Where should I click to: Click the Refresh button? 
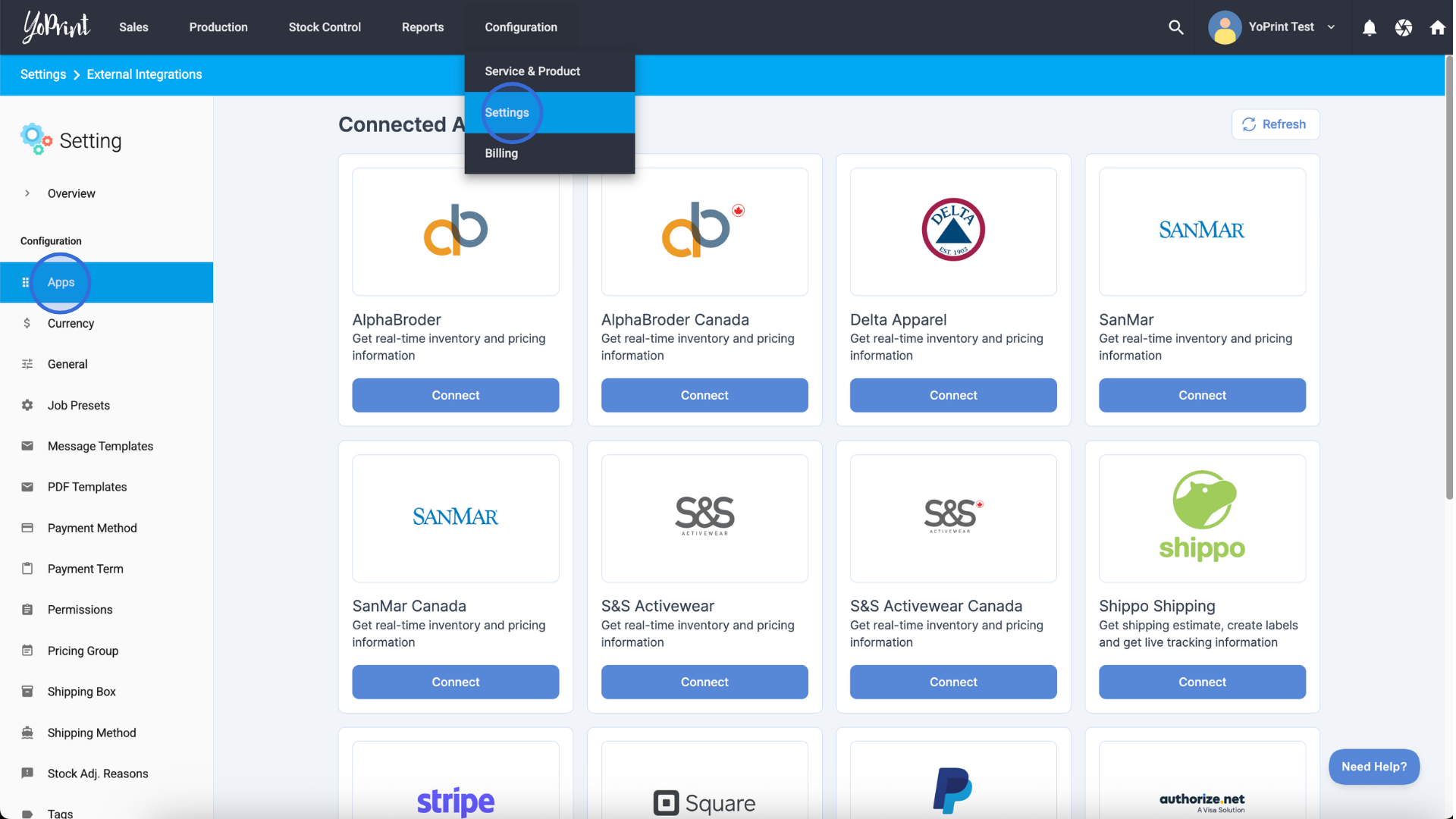1276,124
